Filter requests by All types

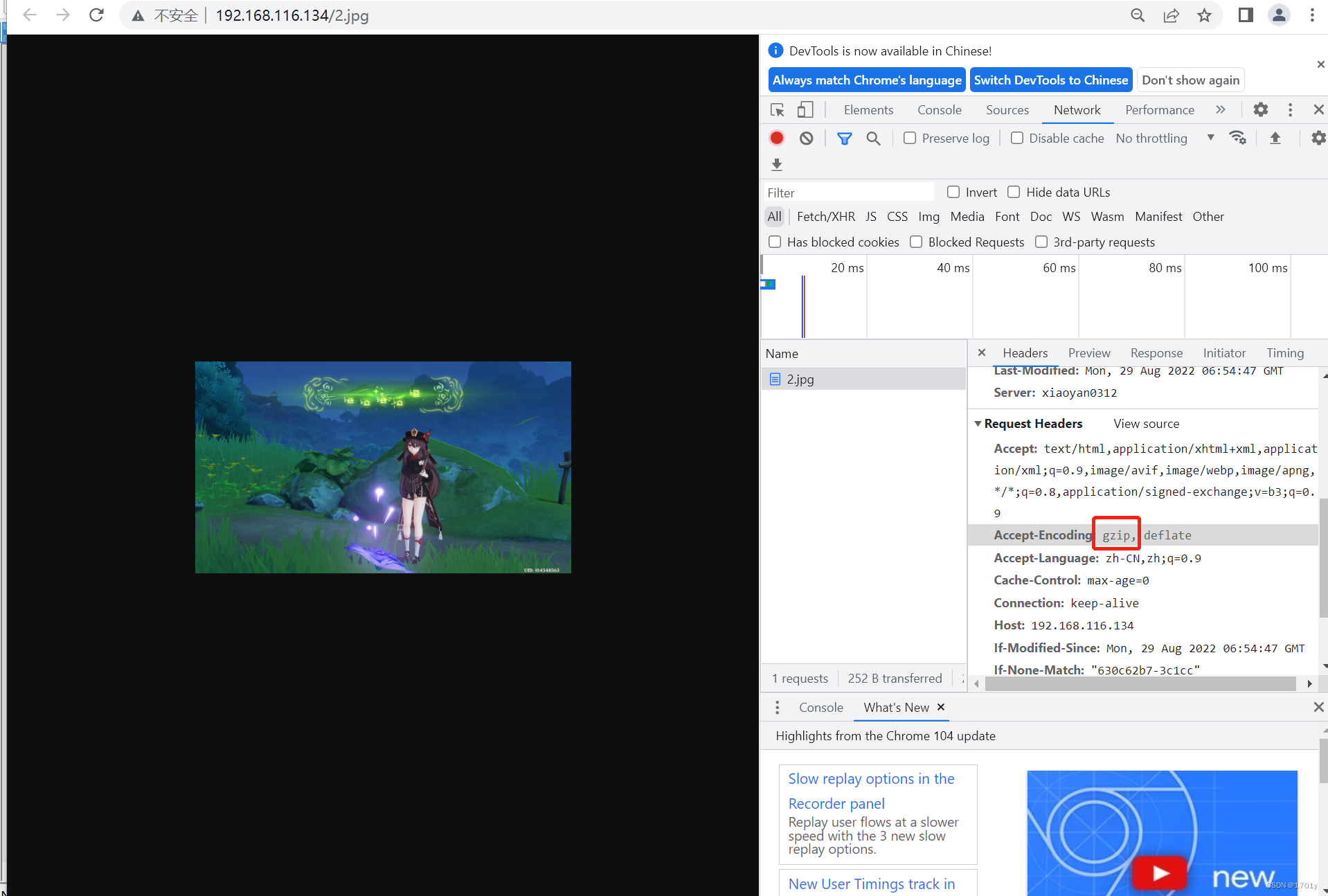pyautogui.click(x=774, y=217)
